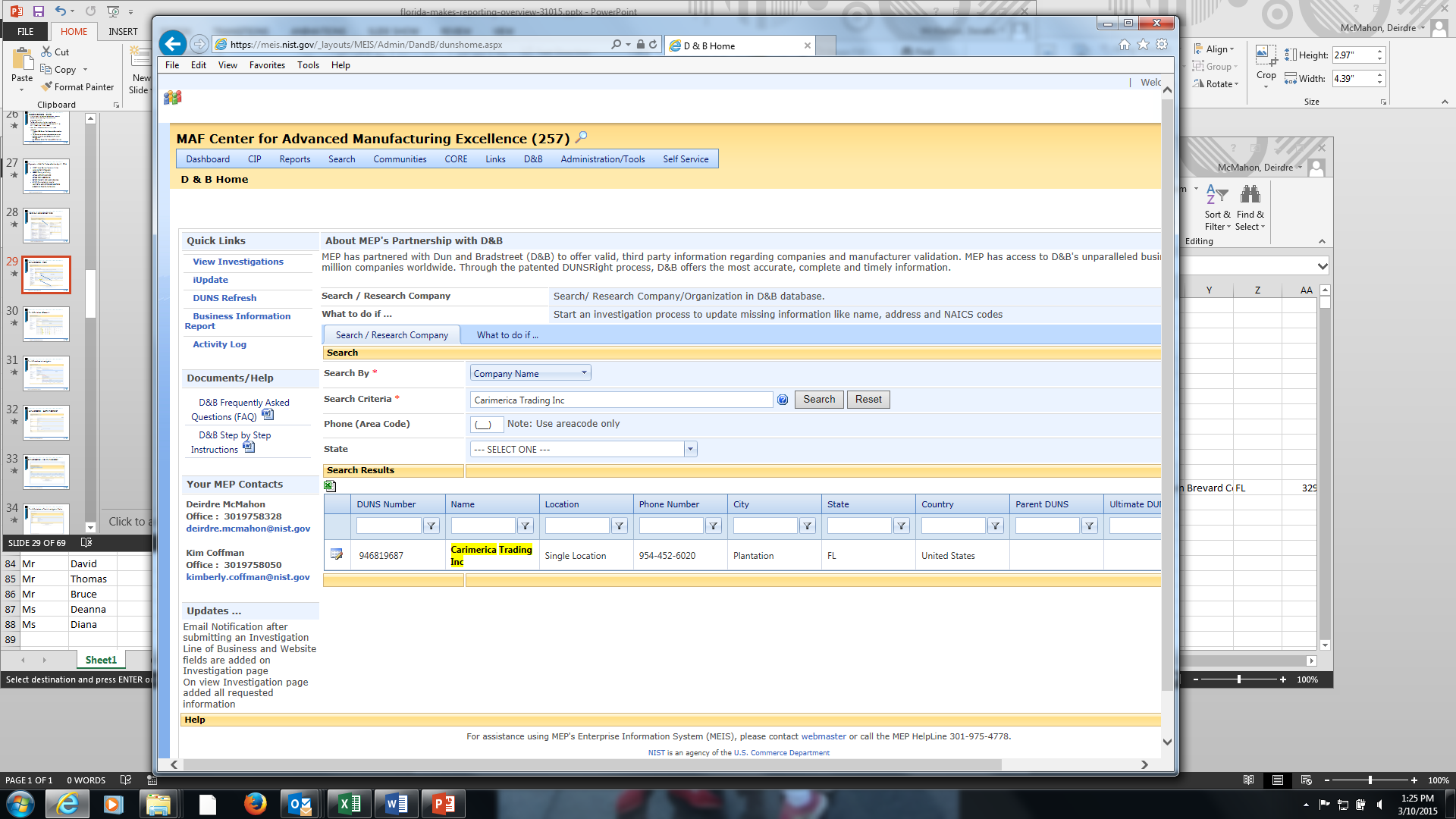Switch to the What to do if tab
Viewport: 1456px width, 819px height.
[507, 335]
